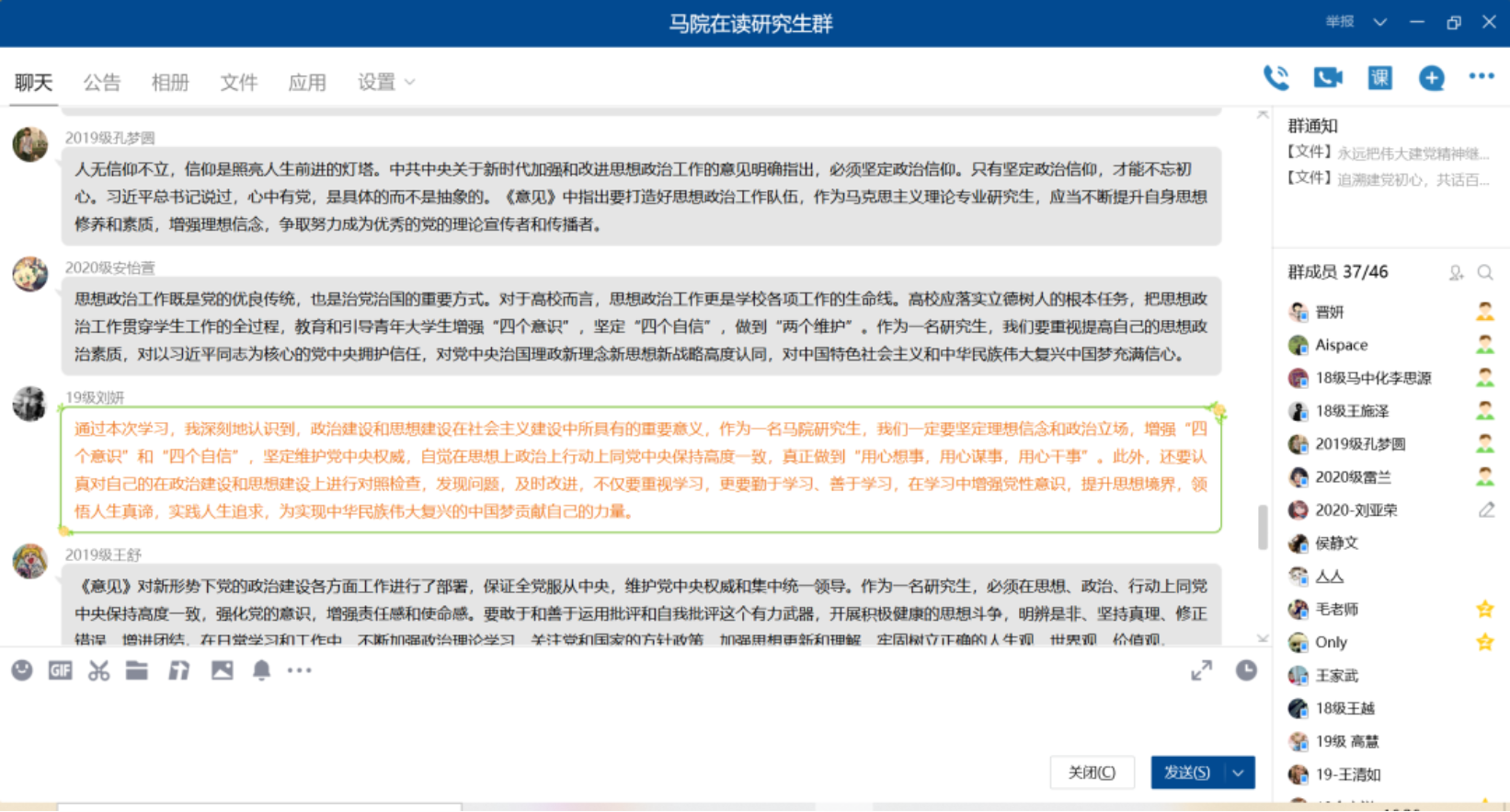Insert a picture with image icon
The width and height of the screenshot is (1510, 812).
click(222, 670)
